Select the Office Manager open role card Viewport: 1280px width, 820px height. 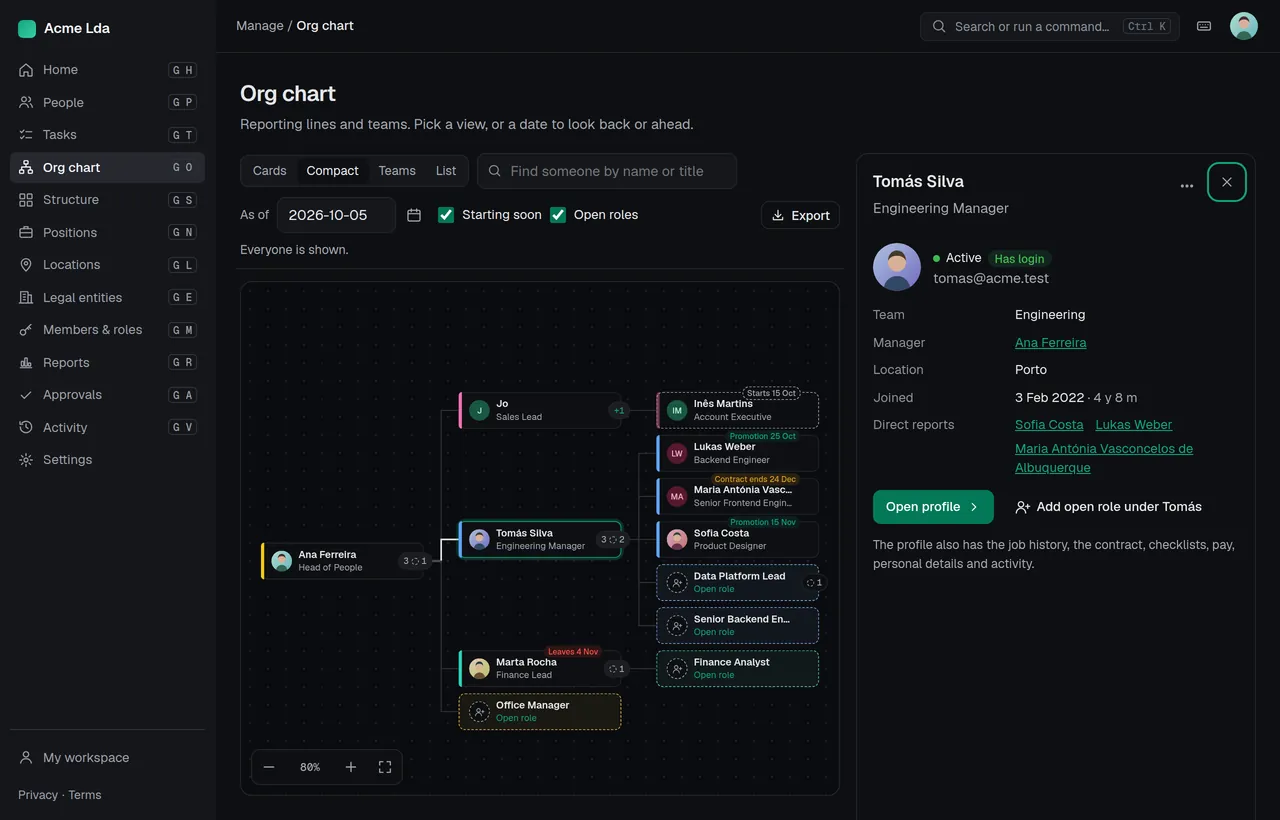[x=540, y=712]
